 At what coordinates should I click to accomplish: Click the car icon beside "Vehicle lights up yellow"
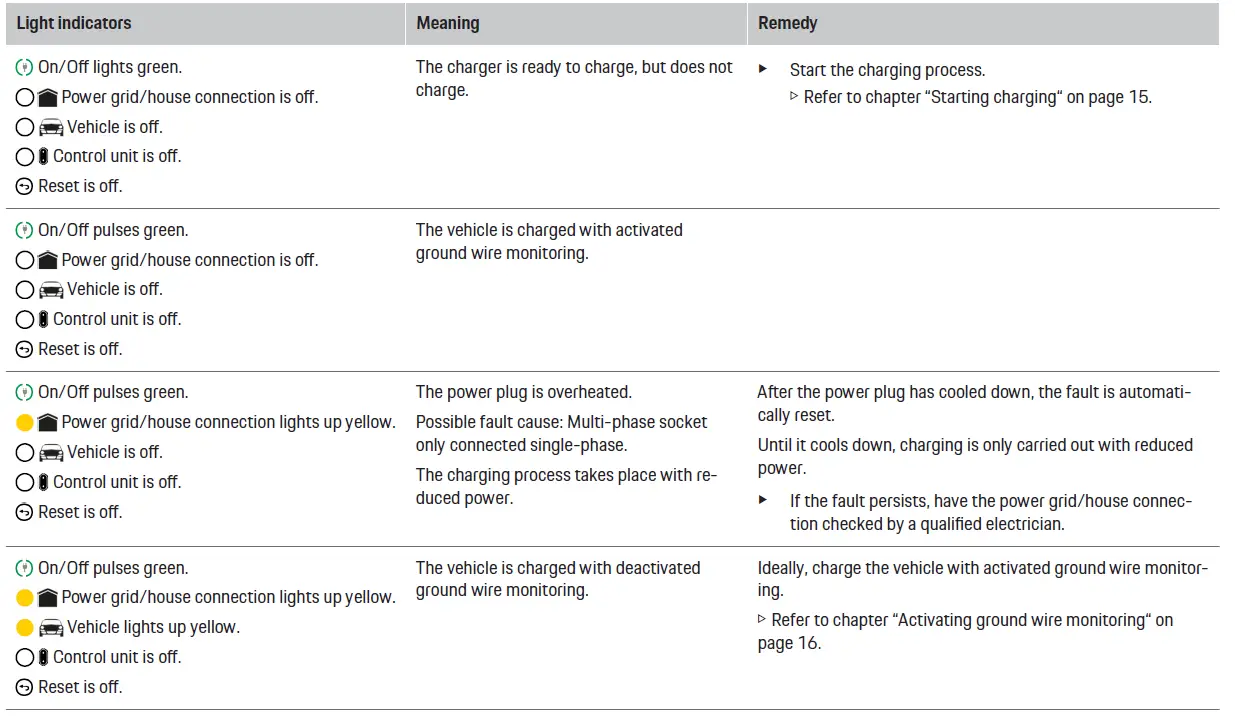(50, 628)
